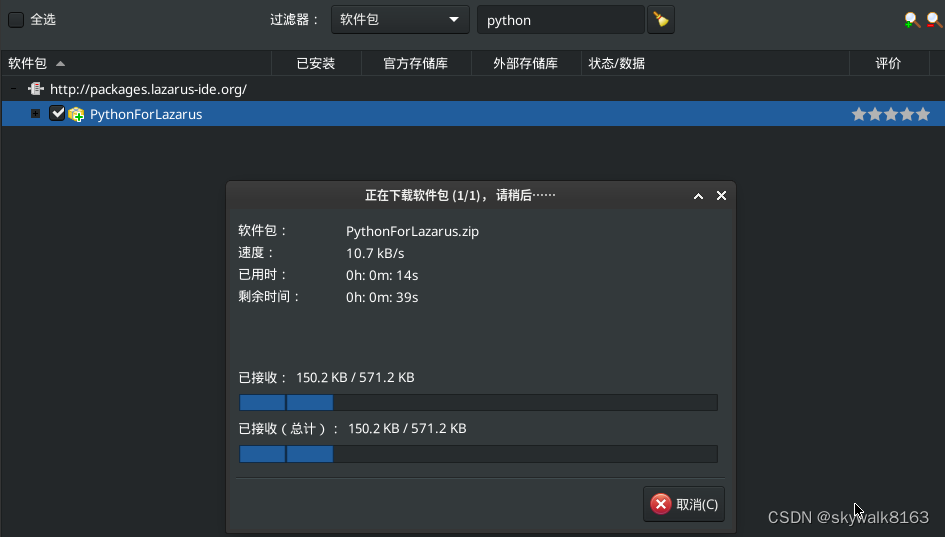Select the PythonForLazarus package row

(x=473, y=114)
